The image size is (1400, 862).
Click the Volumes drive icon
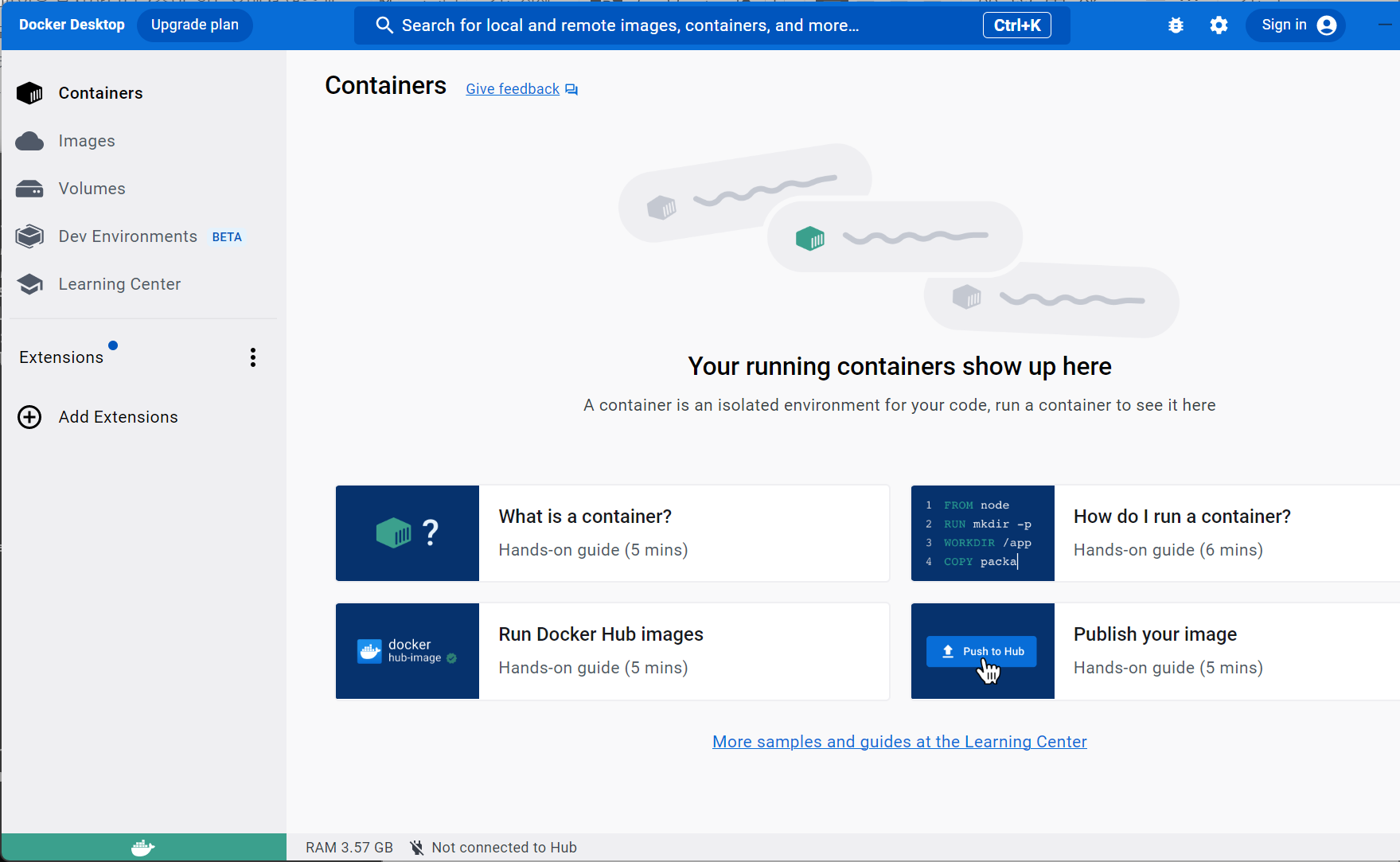pyautogui.click(x=29, y=189)
